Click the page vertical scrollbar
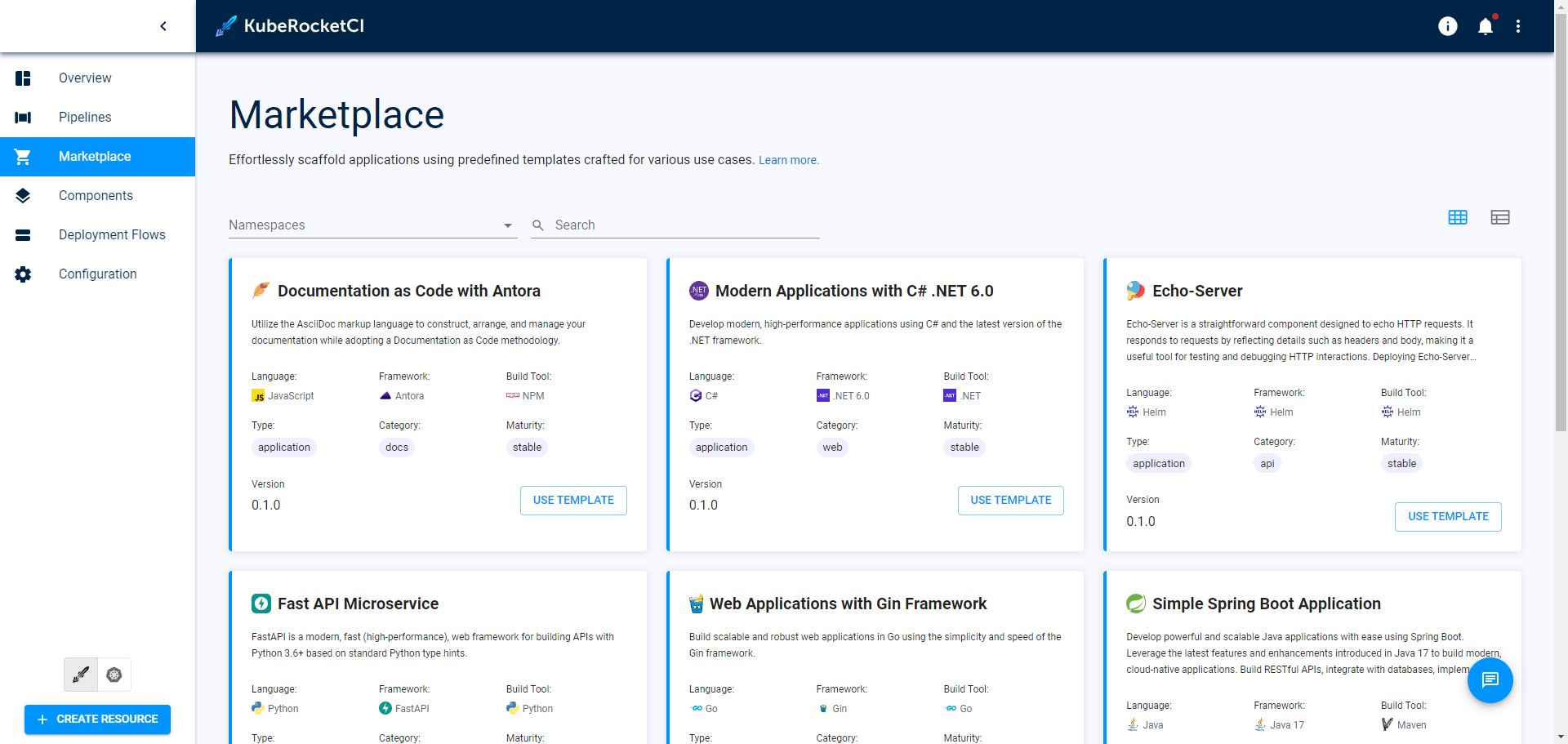The width and height of the screenshot is (1568, 744). [x=1561, y=221]
